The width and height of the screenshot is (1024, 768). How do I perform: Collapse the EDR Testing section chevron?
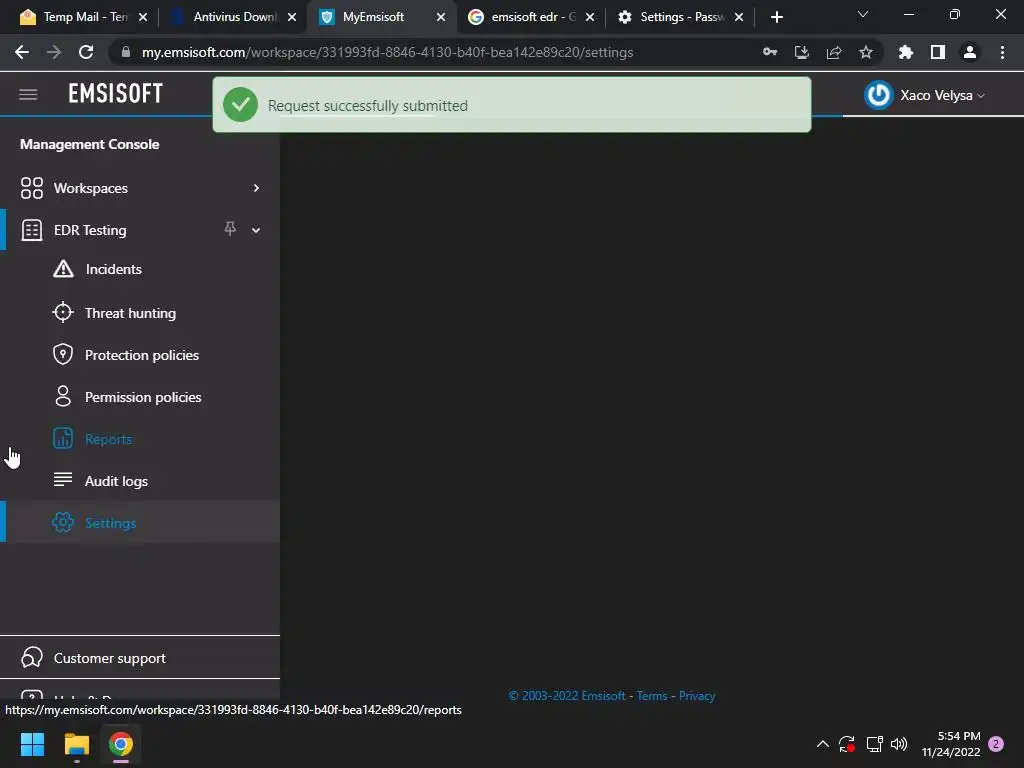click(x=256, y=230)
